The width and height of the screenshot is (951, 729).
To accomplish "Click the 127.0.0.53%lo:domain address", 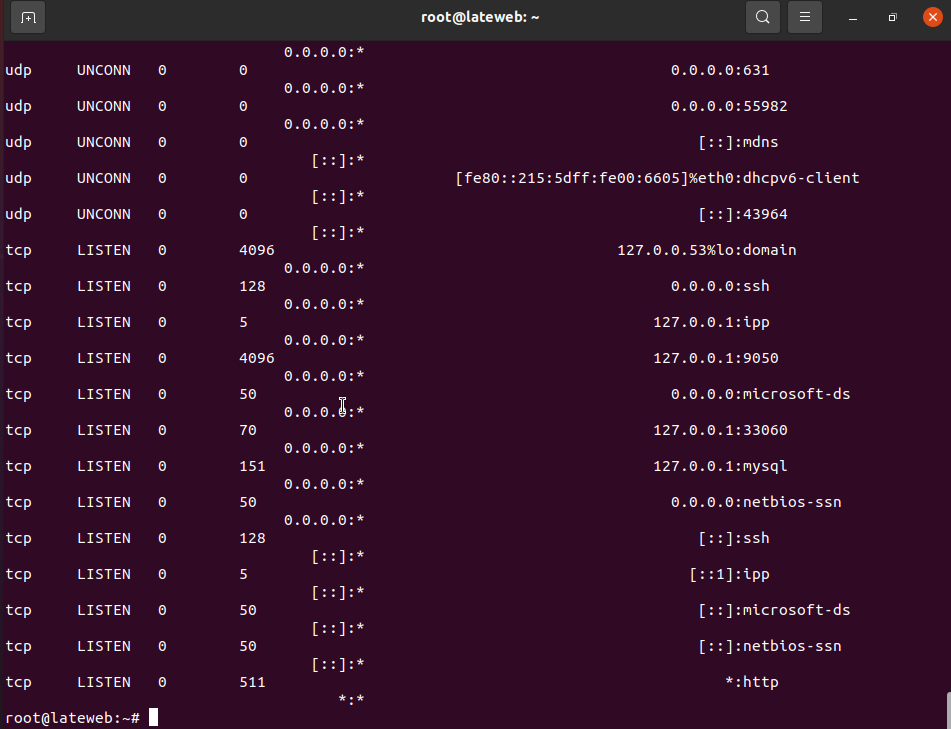I will (706, 250).
